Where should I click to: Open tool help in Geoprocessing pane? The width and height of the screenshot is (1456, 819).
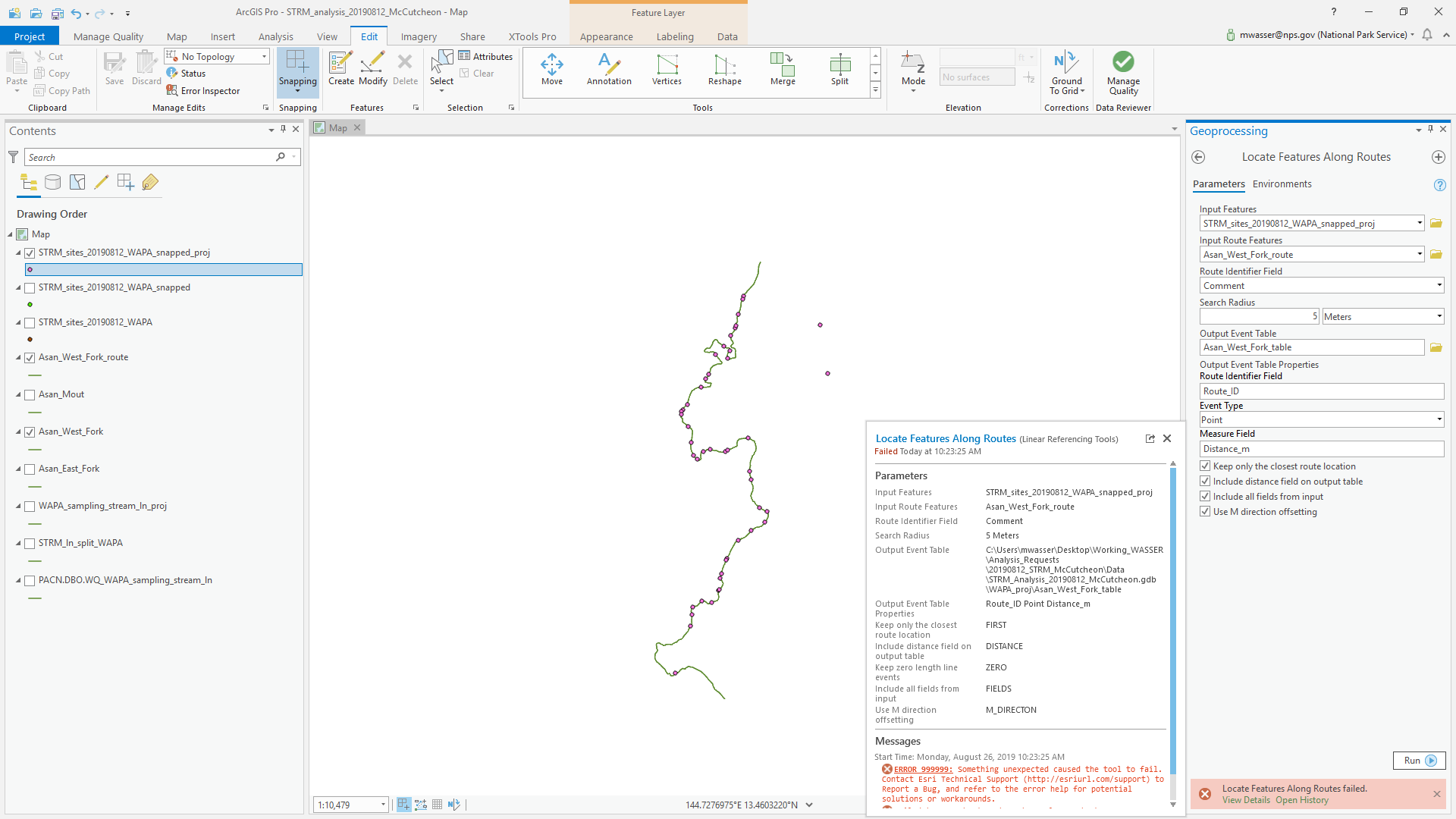tap(1439, 185)
